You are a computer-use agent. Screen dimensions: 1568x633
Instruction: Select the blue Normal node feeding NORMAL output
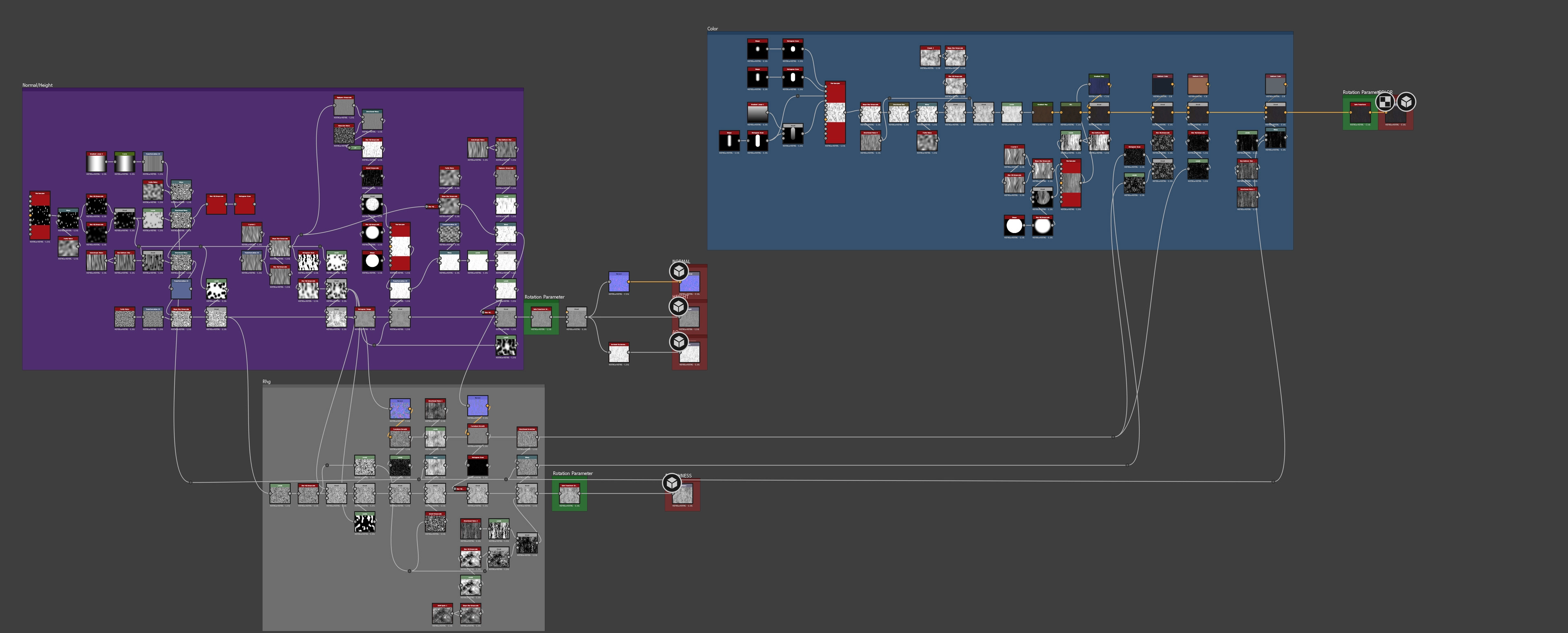point(619,282)
